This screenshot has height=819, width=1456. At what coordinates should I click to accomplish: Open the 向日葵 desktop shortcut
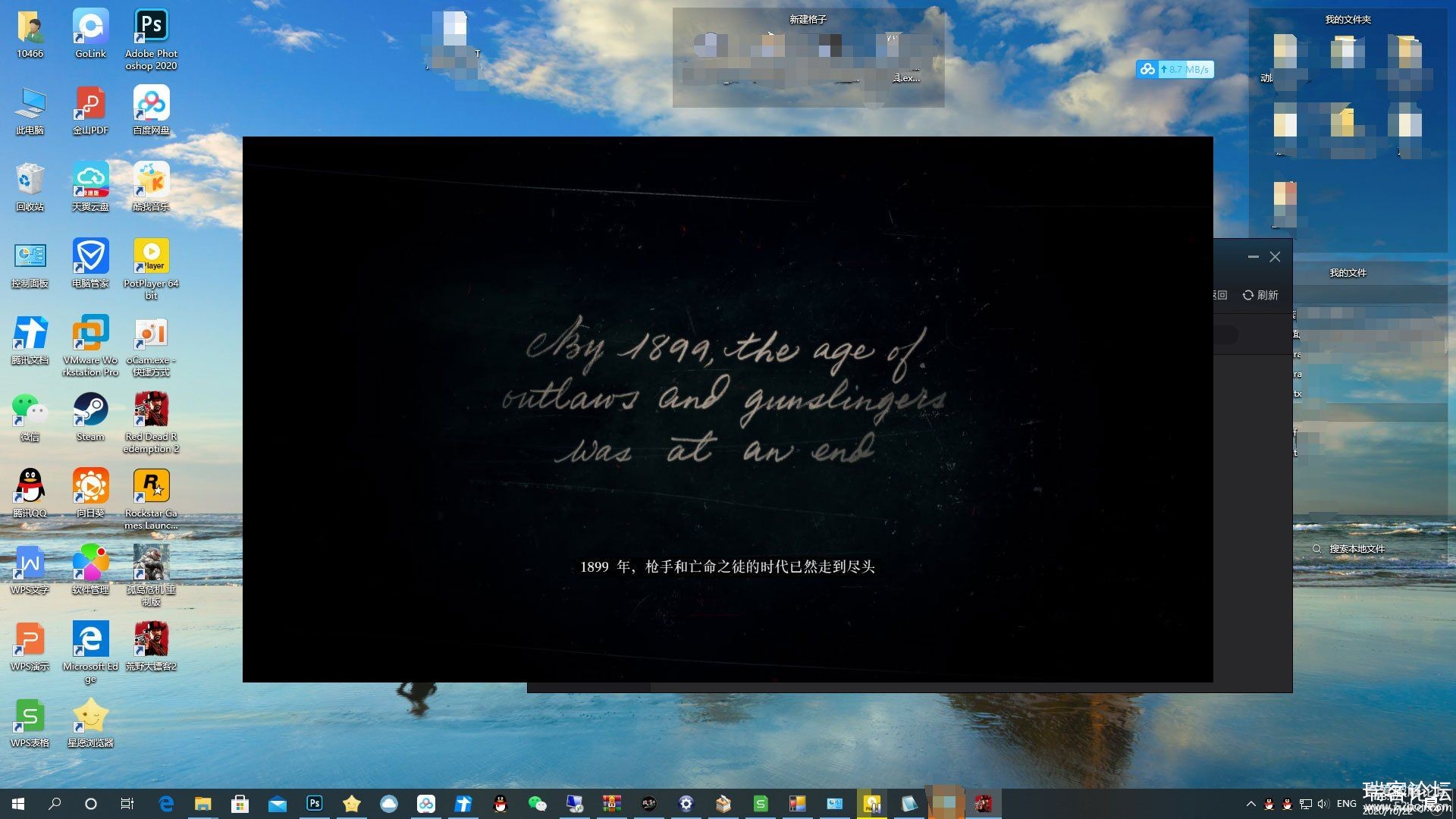pos(90,494)
